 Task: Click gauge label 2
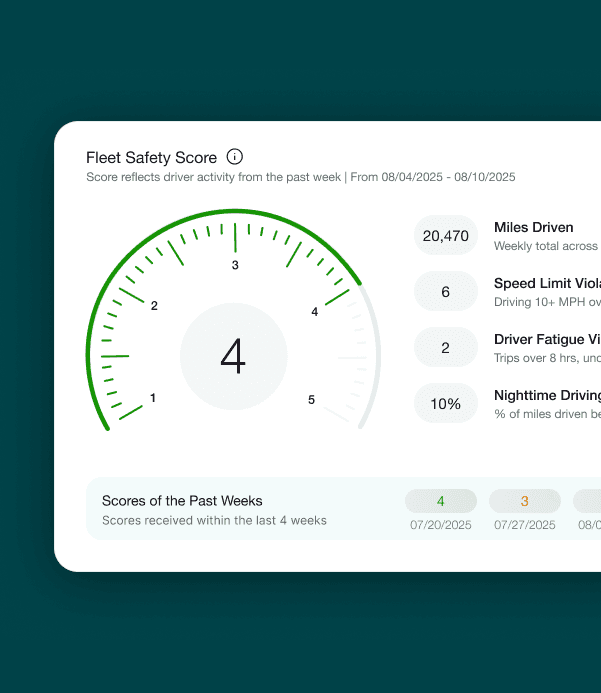click(154, 305)
